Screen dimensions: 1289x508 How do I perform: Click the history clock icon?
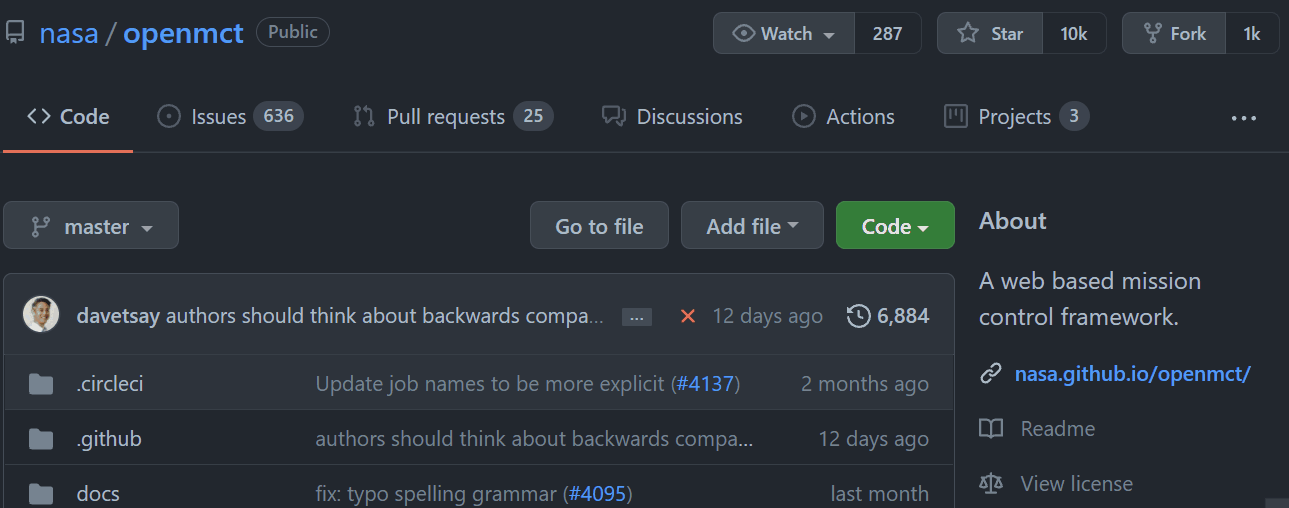(858, 316)
